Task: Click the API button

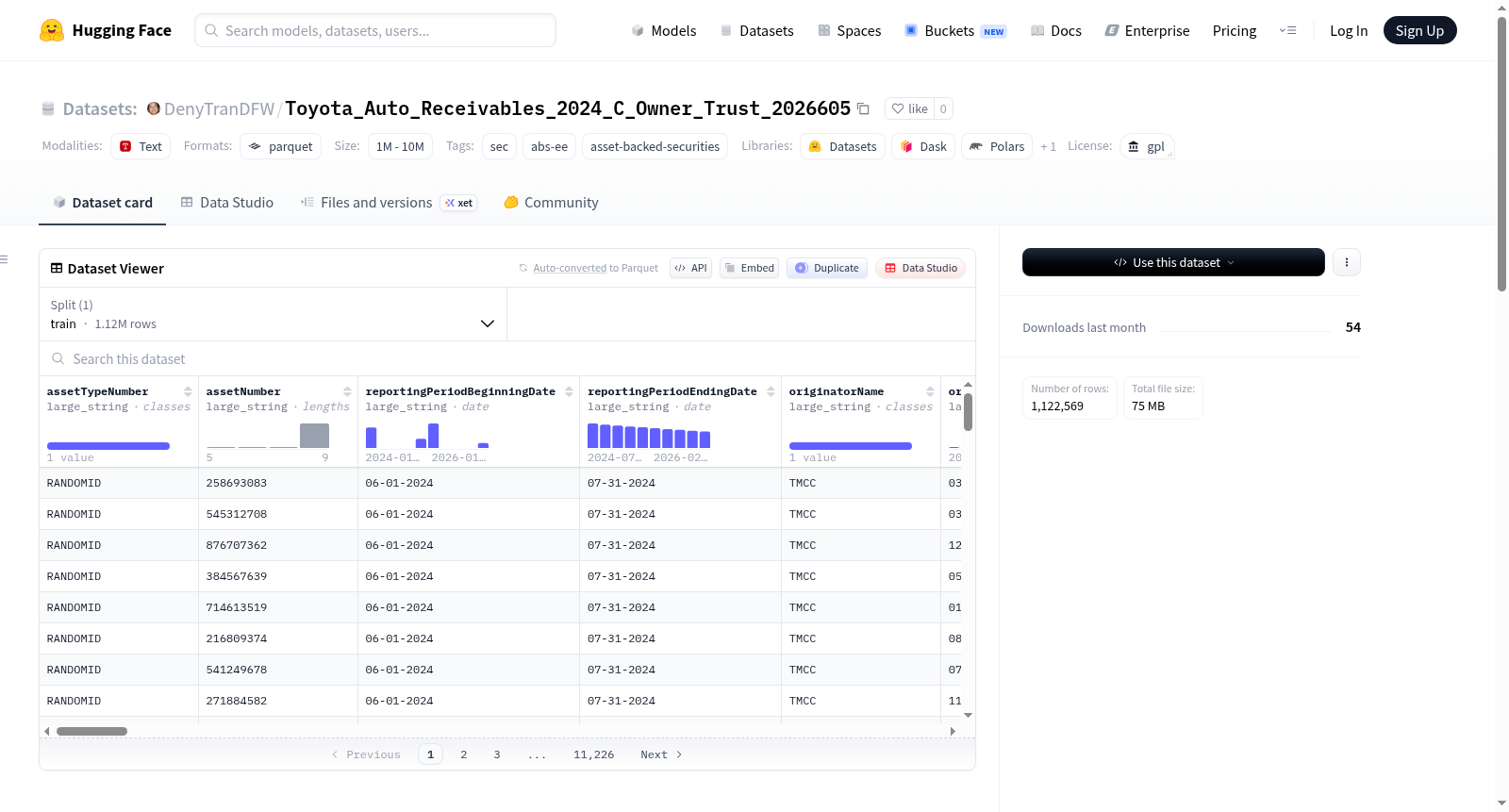Action: coord(690,268)
